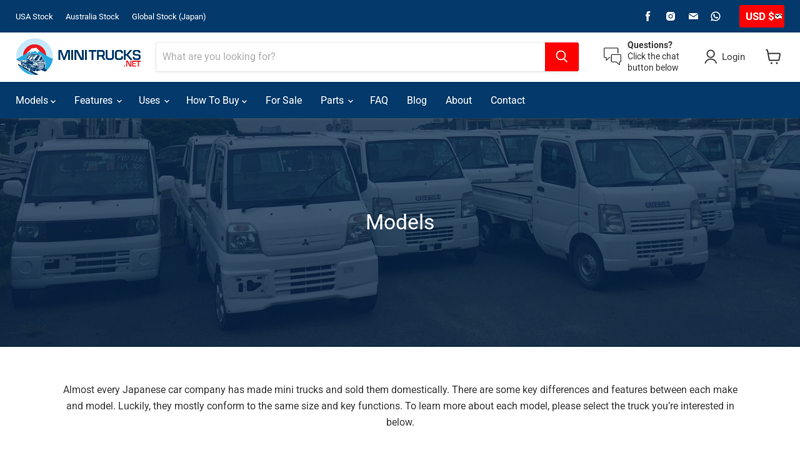Viewport: 800px width, 450px height.
Task: Expand the Uses dropdown menu
Action: [x=153, y=100]
